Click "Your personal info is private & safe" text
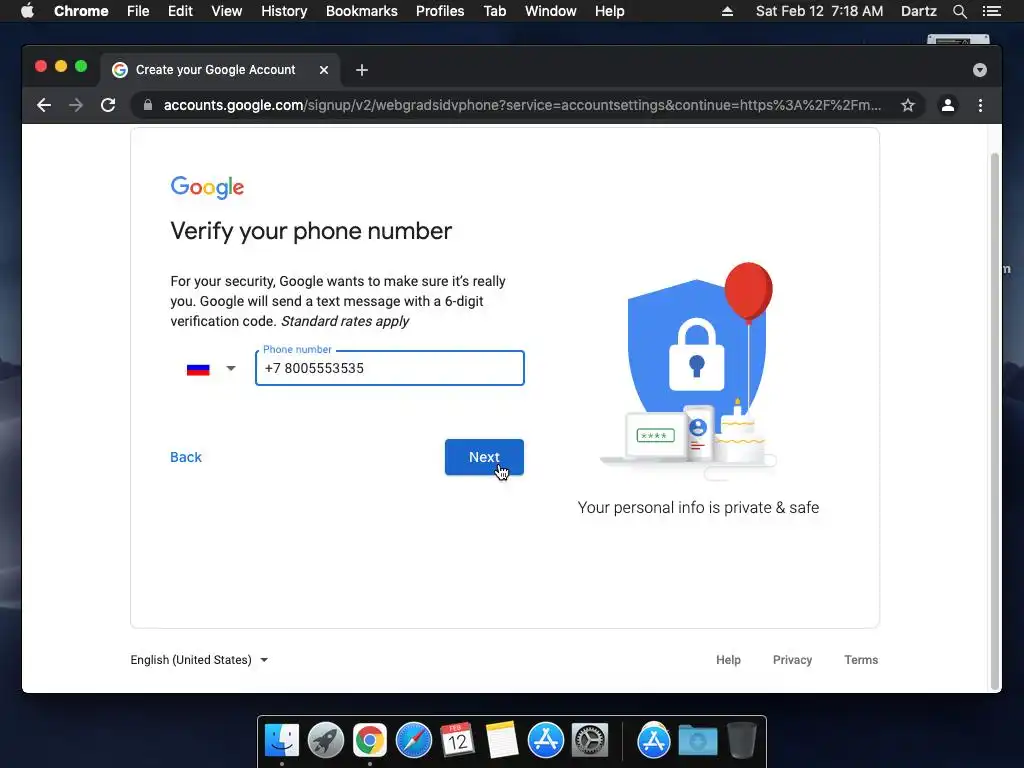This screenshot has height=768, width=1024. click(698, 507)
